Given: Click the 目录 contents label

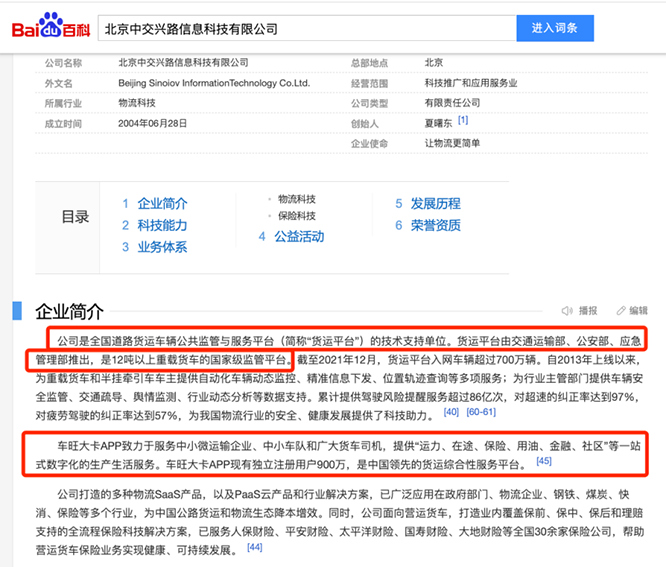Looking at the screenshot, I should (75, 217).
